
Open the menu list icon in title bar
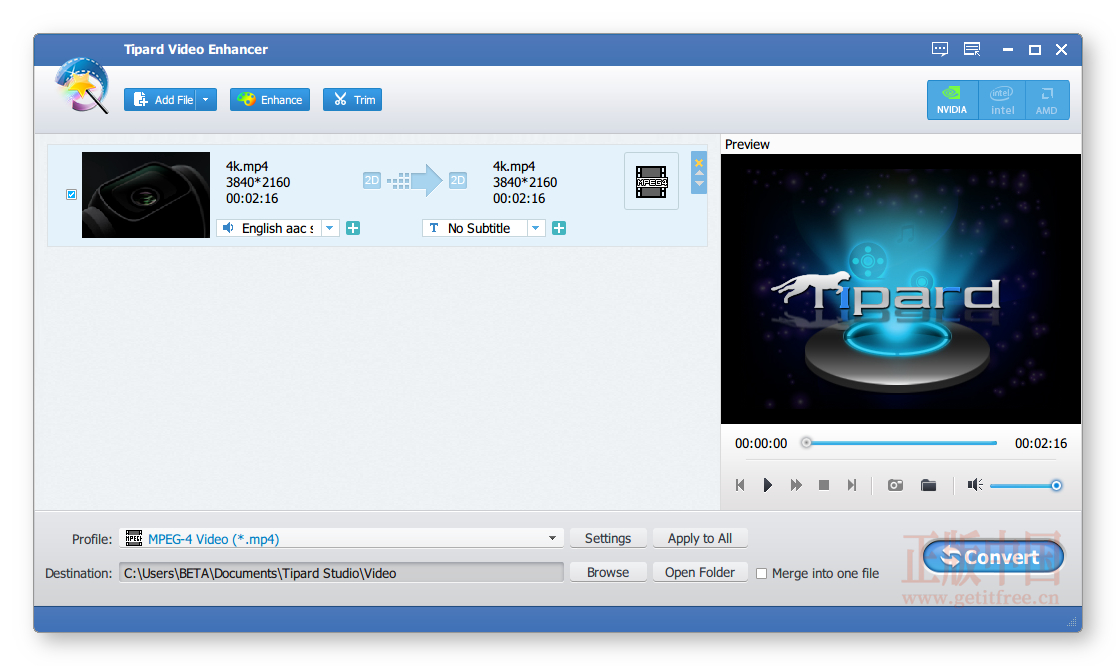pos(972,49)
